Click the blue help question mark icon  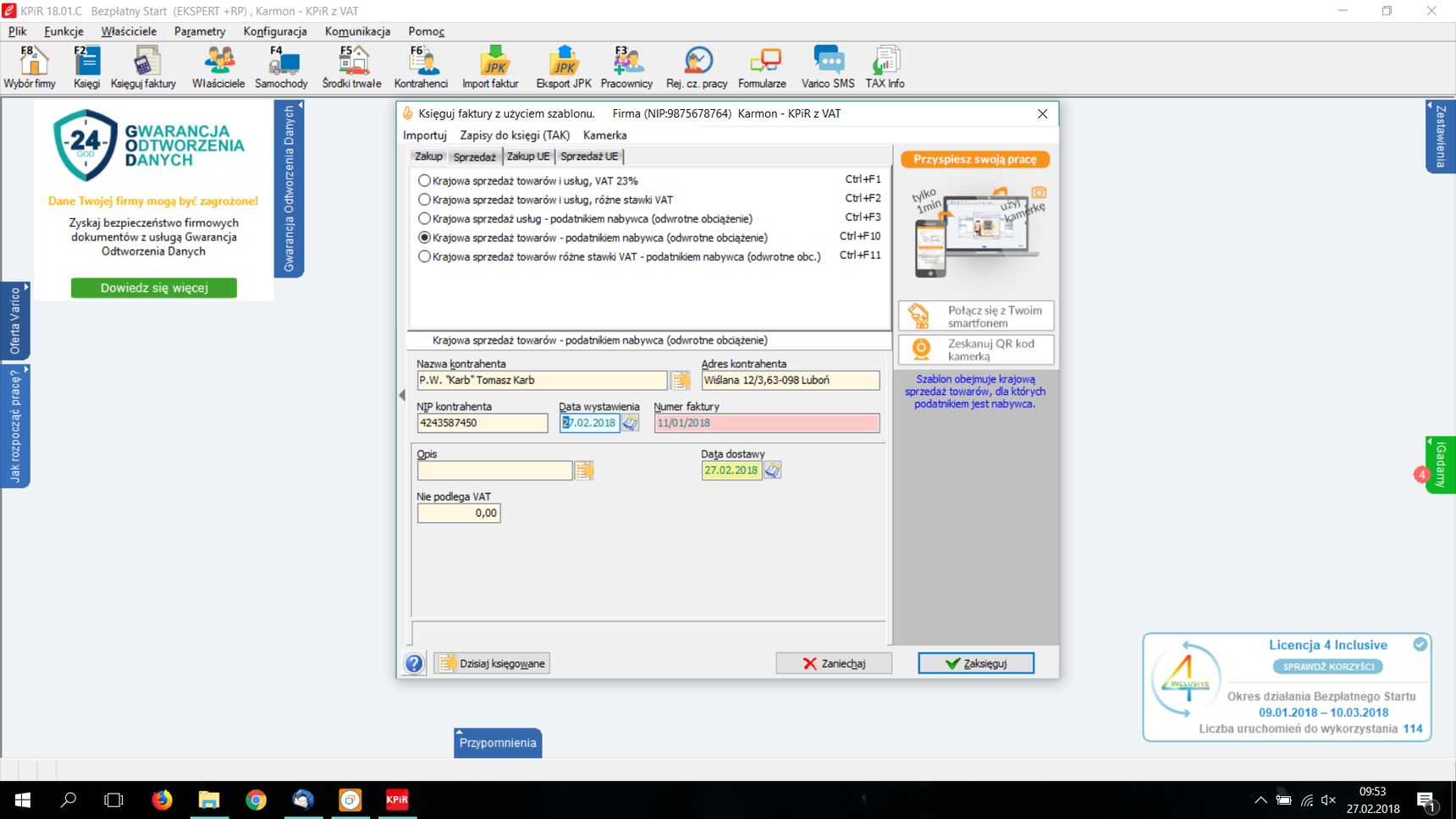pyautogui.click(x=414, y=663)
